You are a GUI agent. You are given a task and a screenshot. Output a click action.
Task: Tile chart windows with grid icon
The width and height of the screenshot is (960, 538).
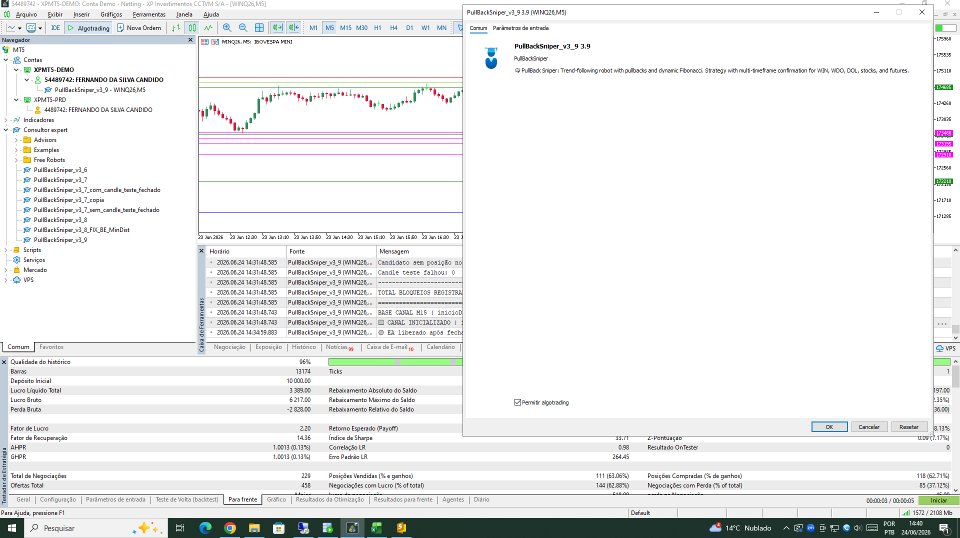tap(260, 28)
